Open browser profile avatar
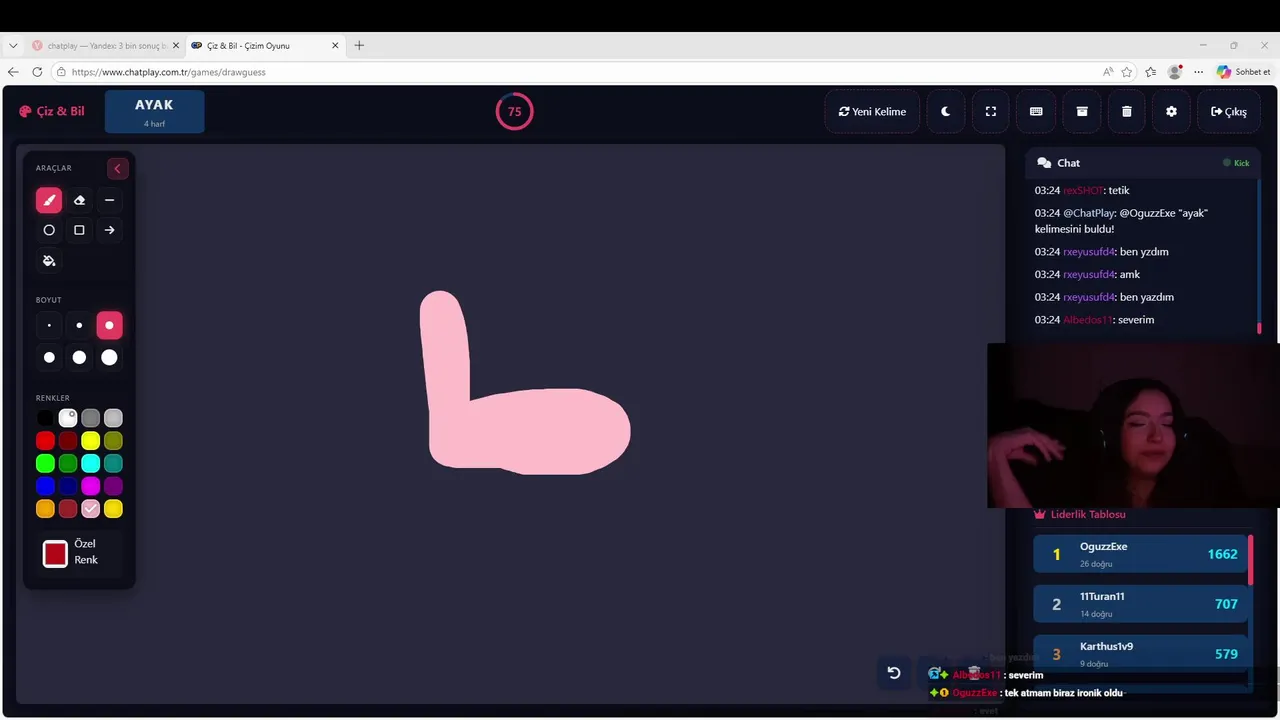1280x720 pixels. [1175, 72]
